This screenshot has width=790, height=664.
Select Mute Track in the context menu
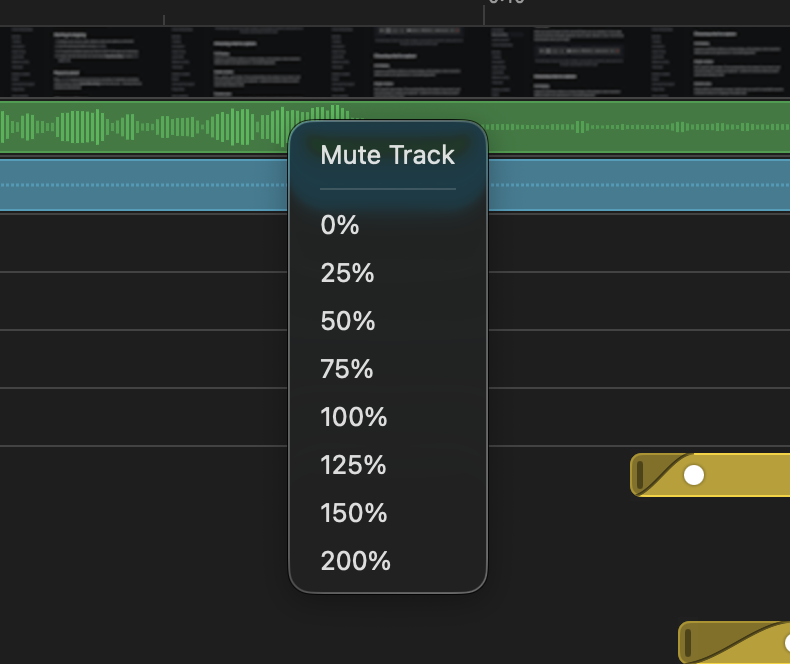(387, 155)
